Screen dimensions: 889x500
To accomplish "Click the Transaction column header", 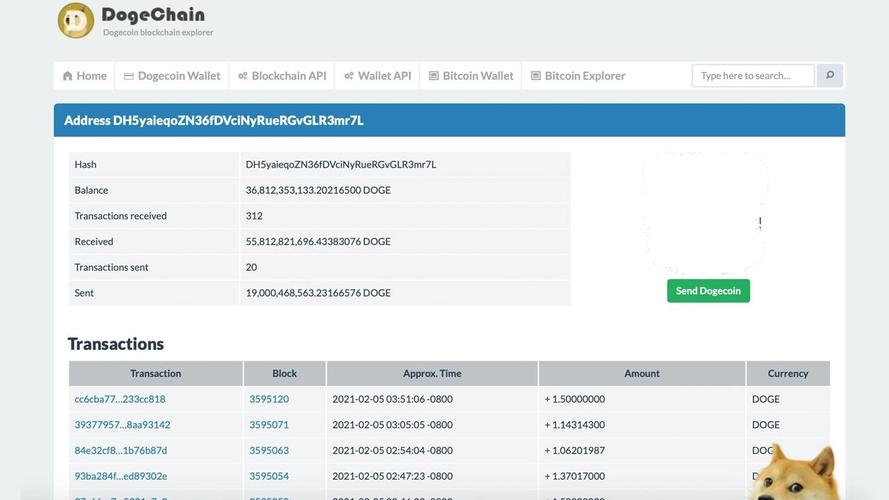I will [x=156, y=374].
